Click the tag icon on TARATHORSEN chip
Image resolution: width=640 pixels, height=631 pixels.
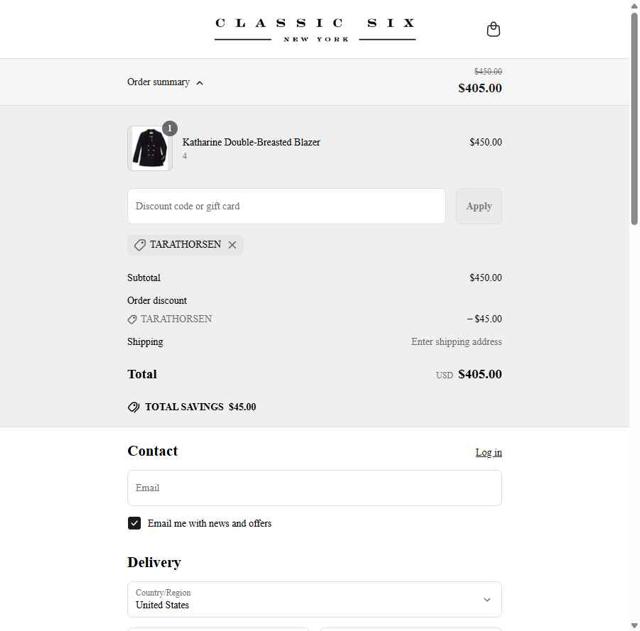coord(140,245)
